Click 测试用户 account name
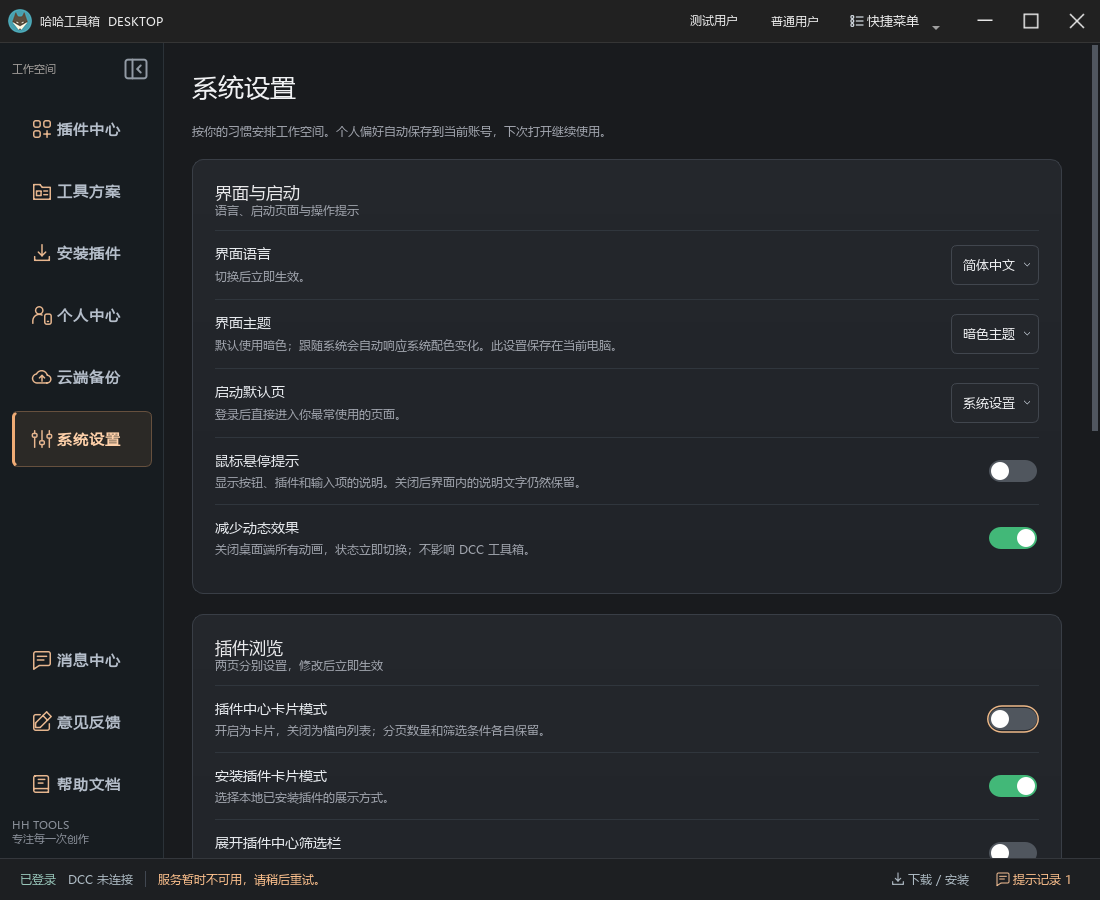This screenshot has height=900, width=1100. pyautogui.click(x=713, y=21)
